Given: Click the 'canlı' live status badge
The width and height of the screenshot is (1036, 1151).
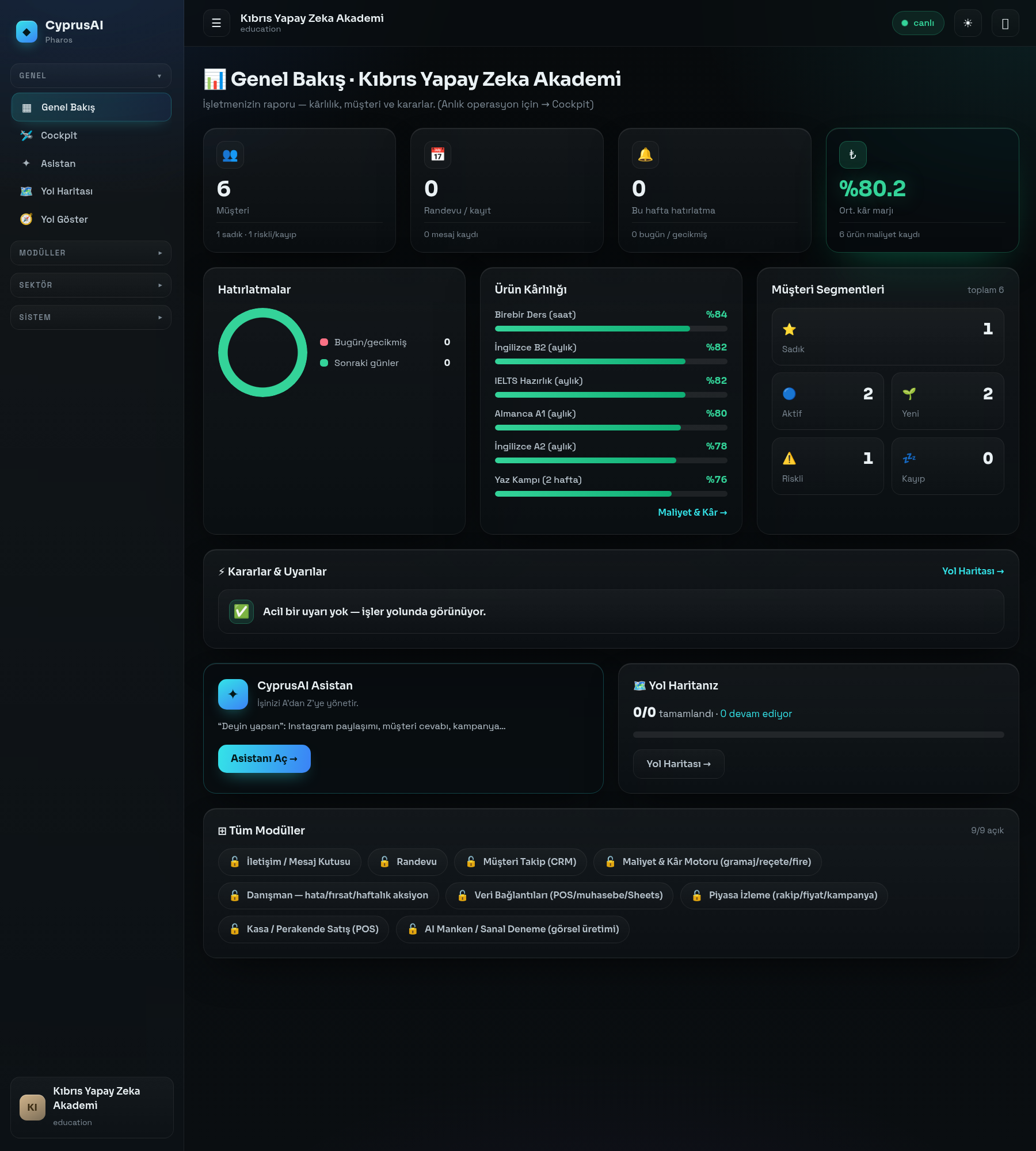Looking at the screenshot, I should (918, 23).
